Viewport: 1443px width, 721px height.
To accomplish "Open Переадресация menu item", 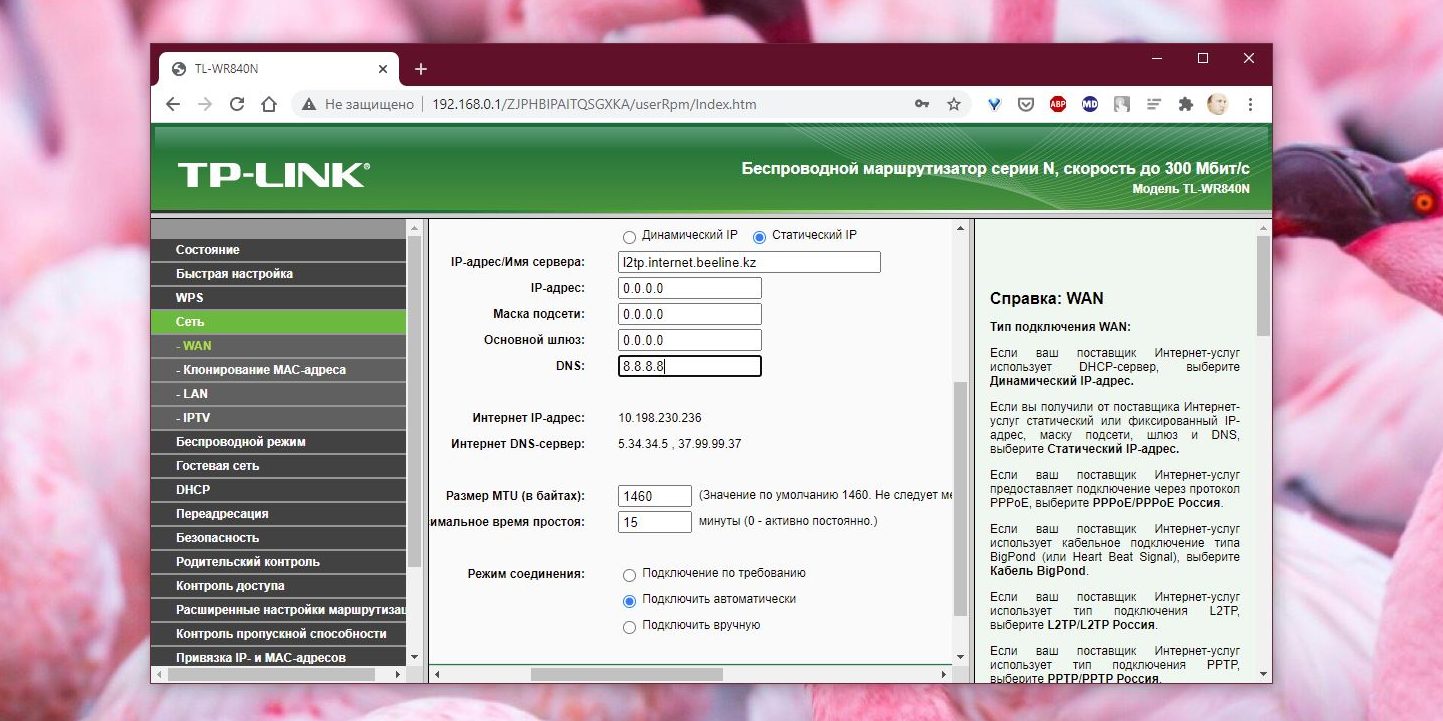I will pos(279,514).
